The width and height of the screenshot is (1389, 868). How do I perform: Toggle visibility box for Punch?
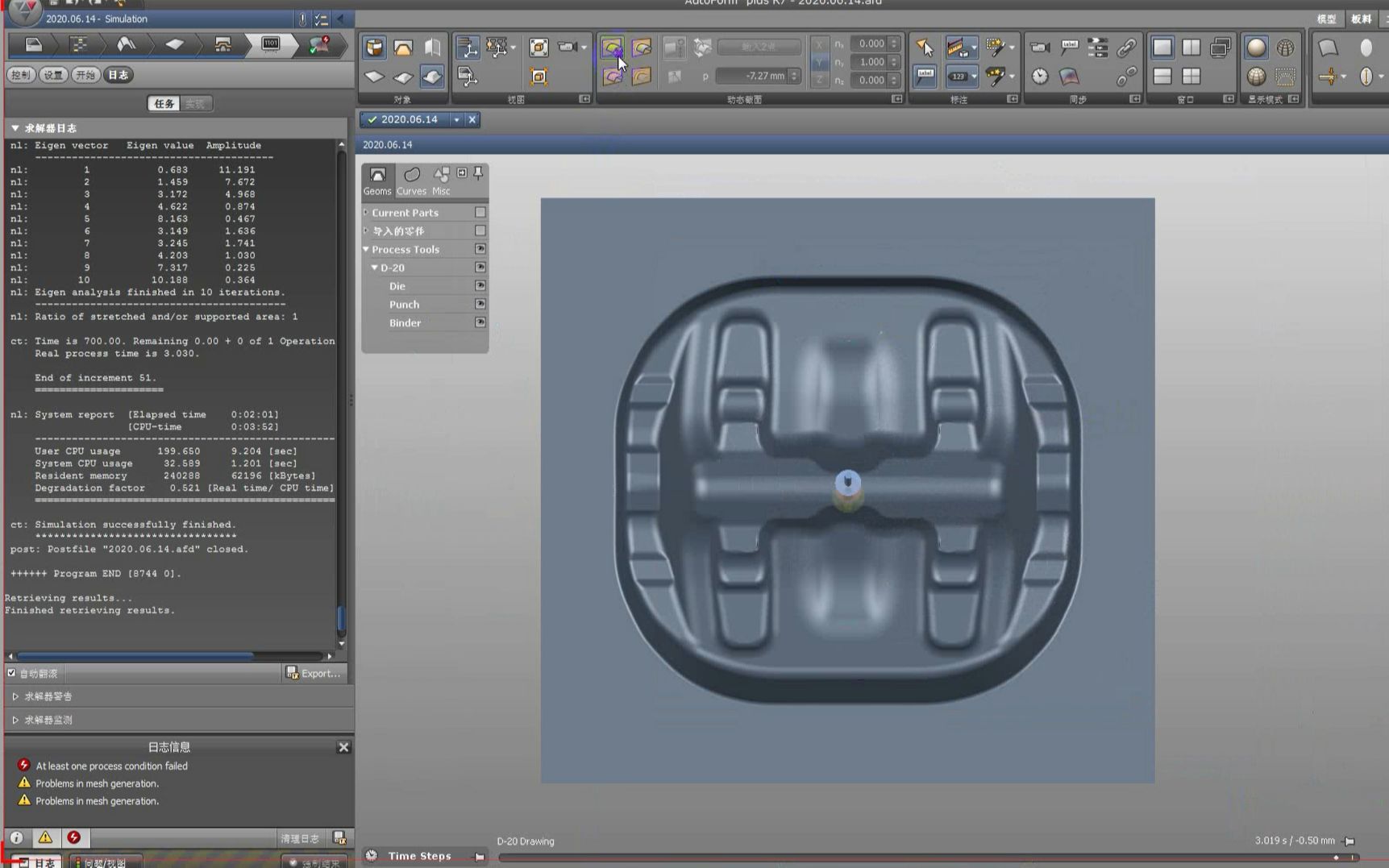pyautogui.click(x=480, y=305)
